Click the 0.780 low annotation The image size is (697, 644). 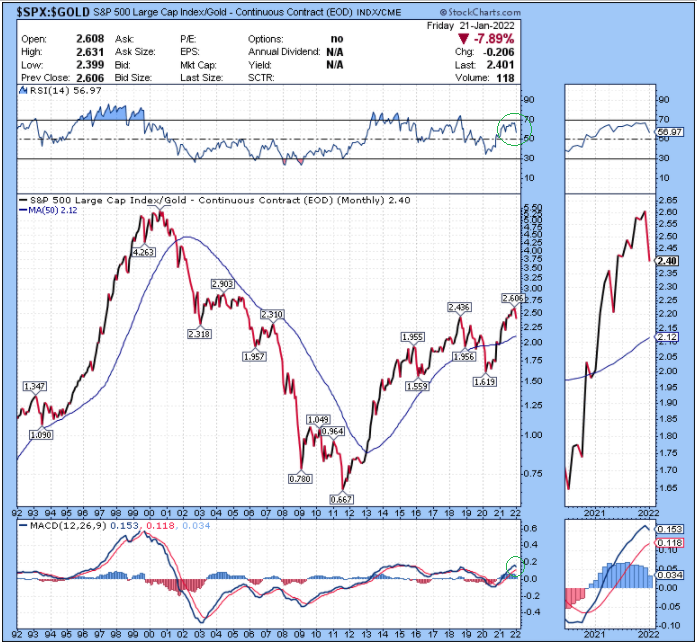click(300, 479)
